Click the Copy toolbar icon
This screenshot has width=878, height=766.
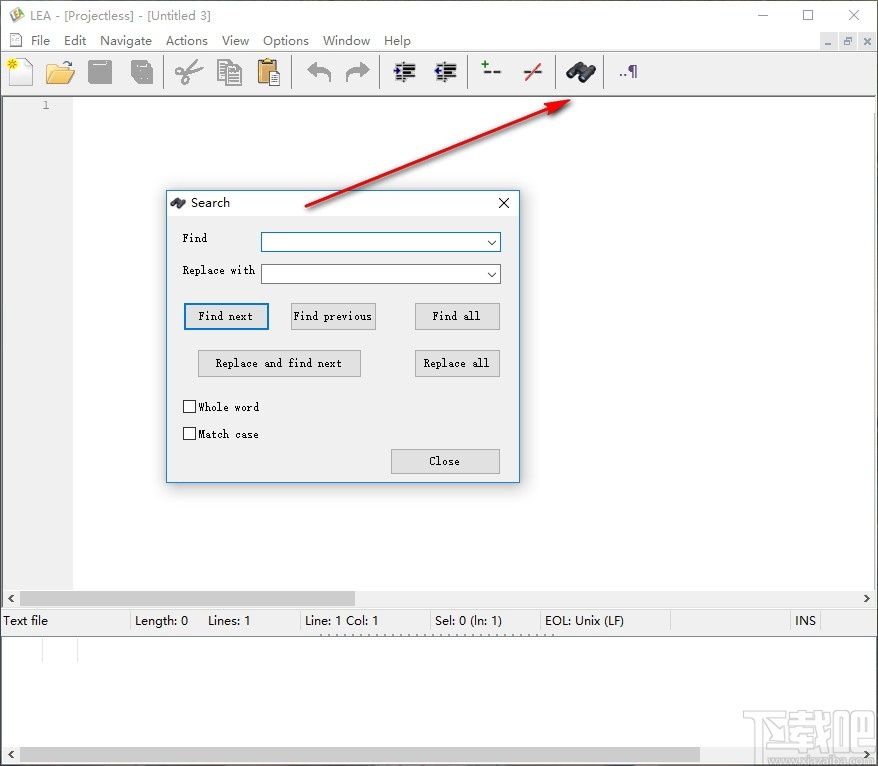point(229,72)
